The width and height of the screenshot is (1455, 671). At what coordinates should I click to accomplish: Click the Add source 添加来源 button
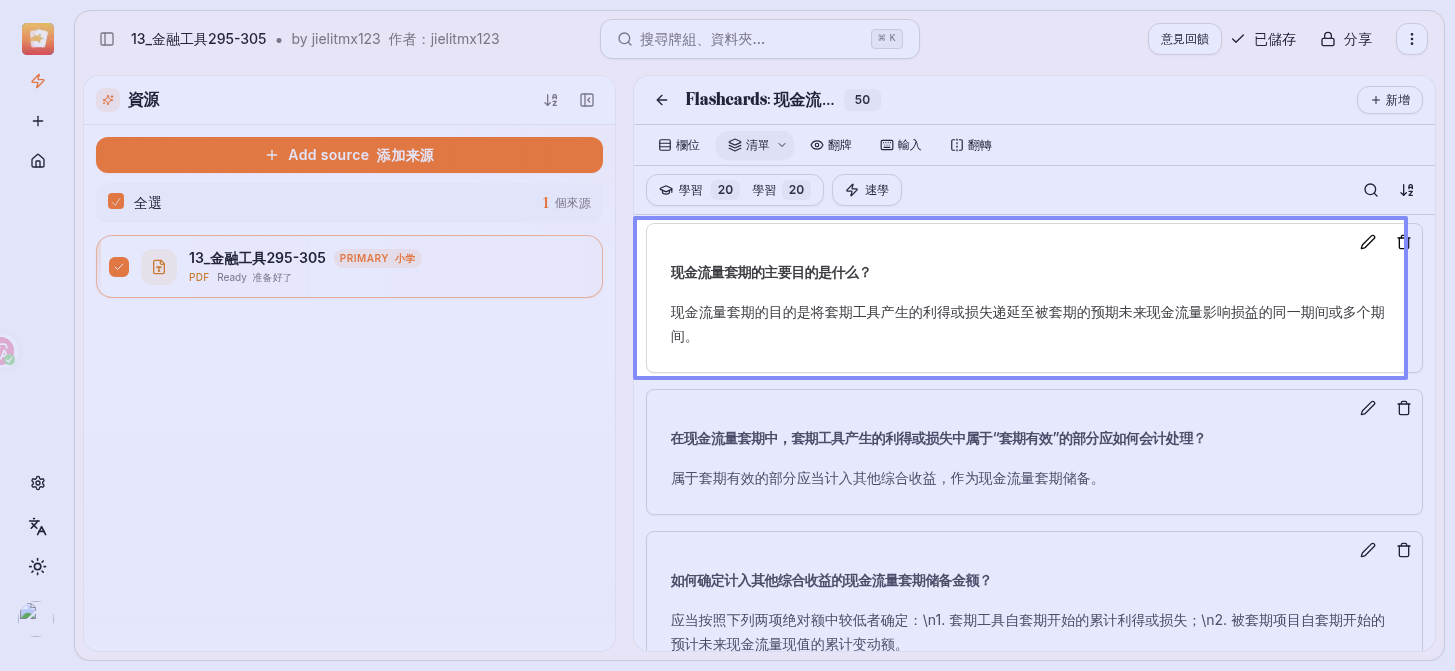[x=349, y=155]
